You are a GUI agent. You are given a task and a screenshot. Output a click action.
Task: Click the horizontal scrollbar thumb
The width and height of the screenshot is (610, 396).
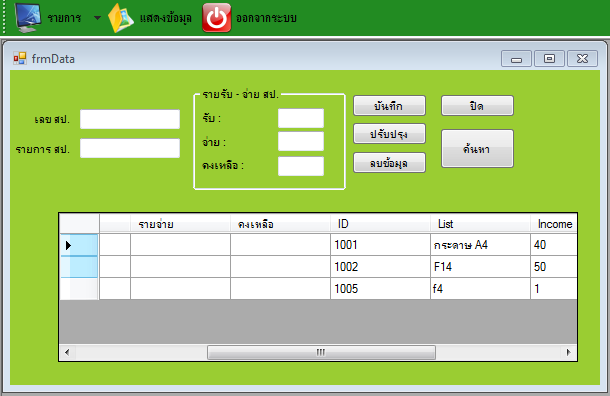pyautogui.click(x=321, y=352)
